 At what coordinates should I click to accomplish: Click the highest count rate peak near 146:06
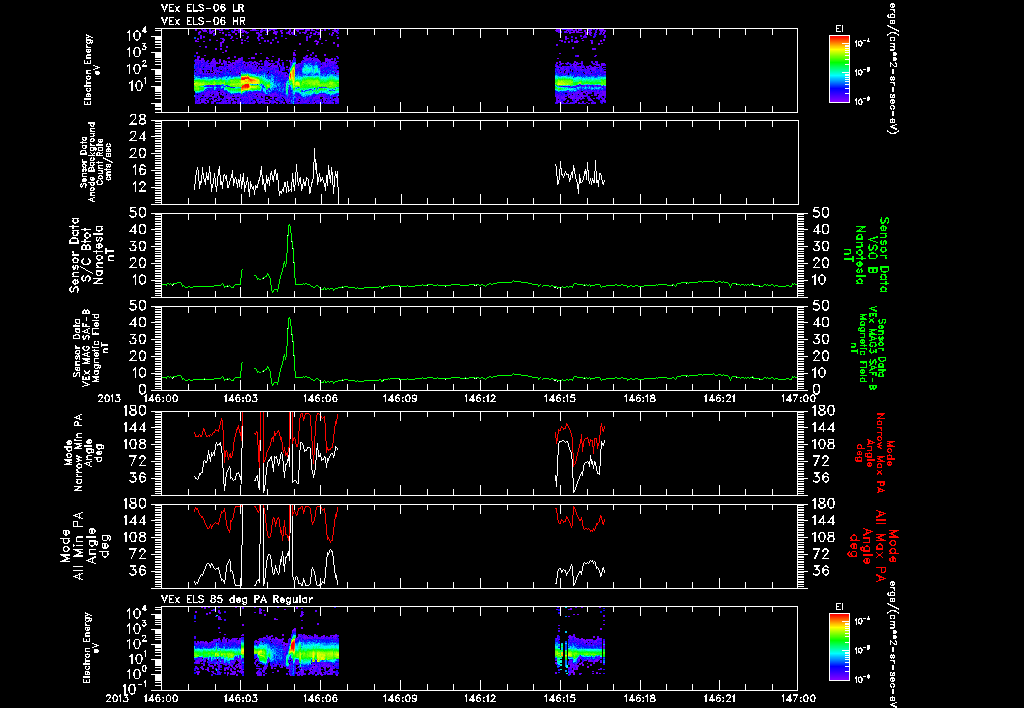tap(315, 150)
